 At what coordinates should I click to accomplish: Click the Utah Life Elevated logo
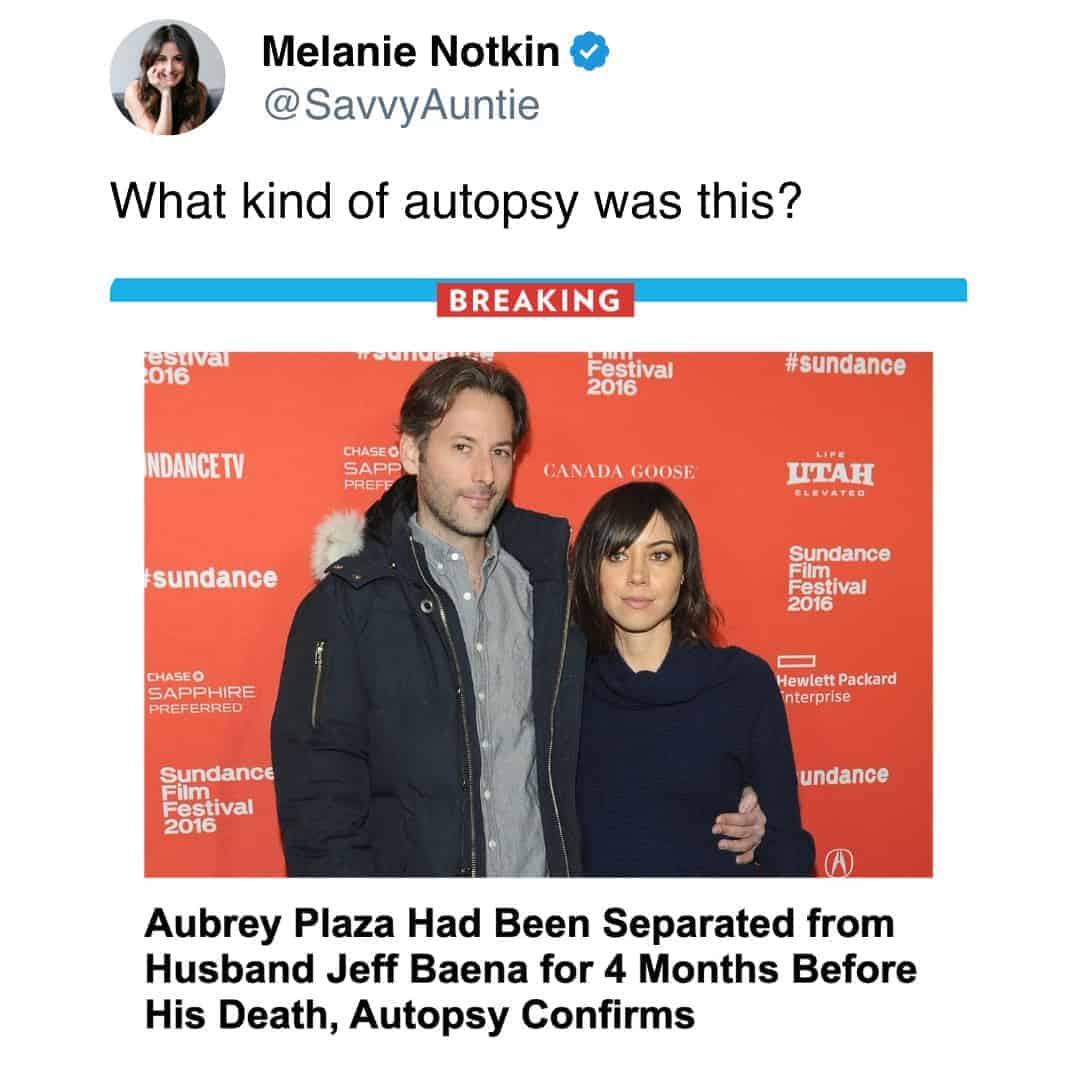click(829, 471)
